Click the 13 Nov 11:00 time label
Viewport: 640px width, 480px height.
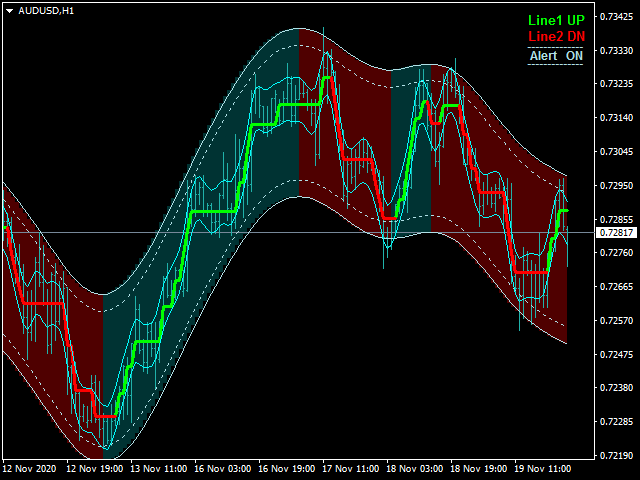[158, 469]
